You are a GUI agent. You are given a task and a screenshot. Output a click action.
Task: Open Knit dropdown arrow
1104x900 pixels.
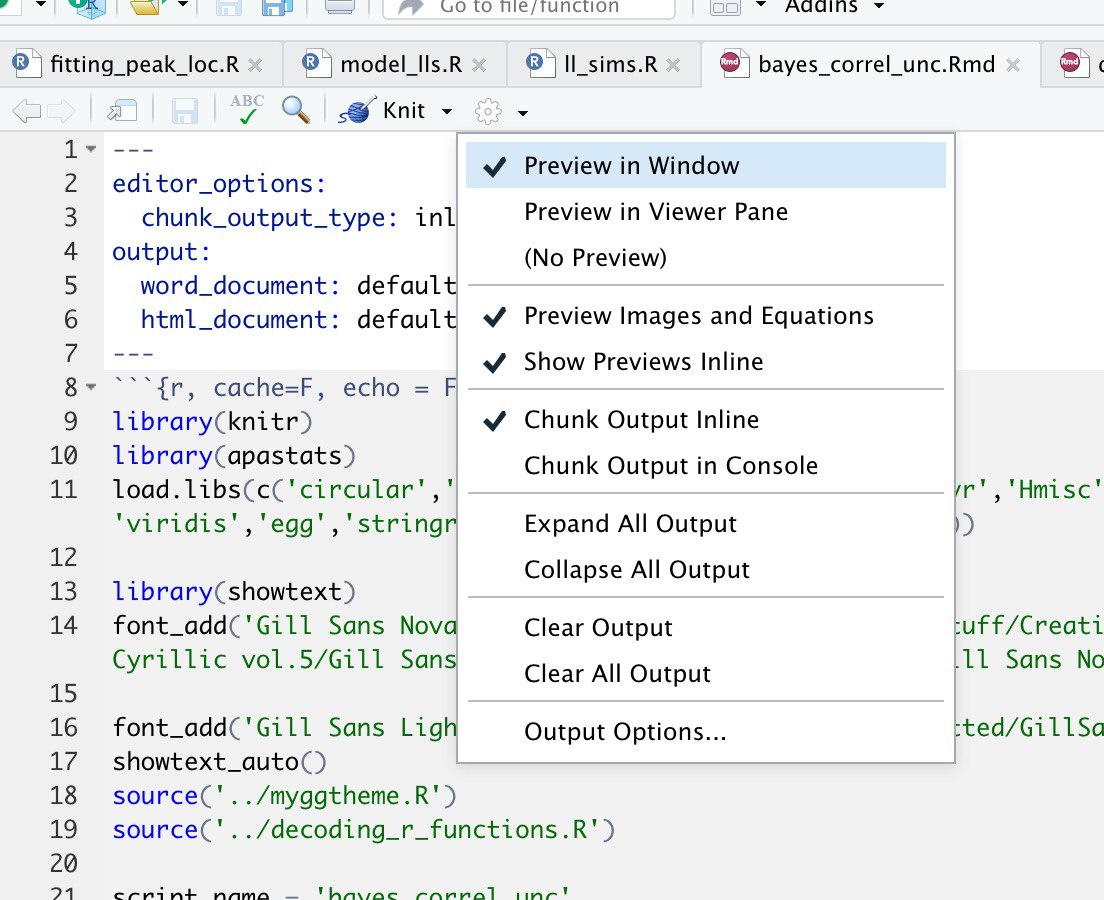pyautogui.click(x=446, y=111)
